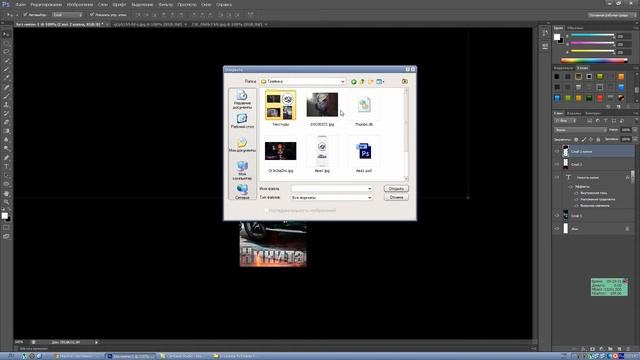Select the Lasso tool
This screenshot has width=640, height=360.
click(6, 52)
